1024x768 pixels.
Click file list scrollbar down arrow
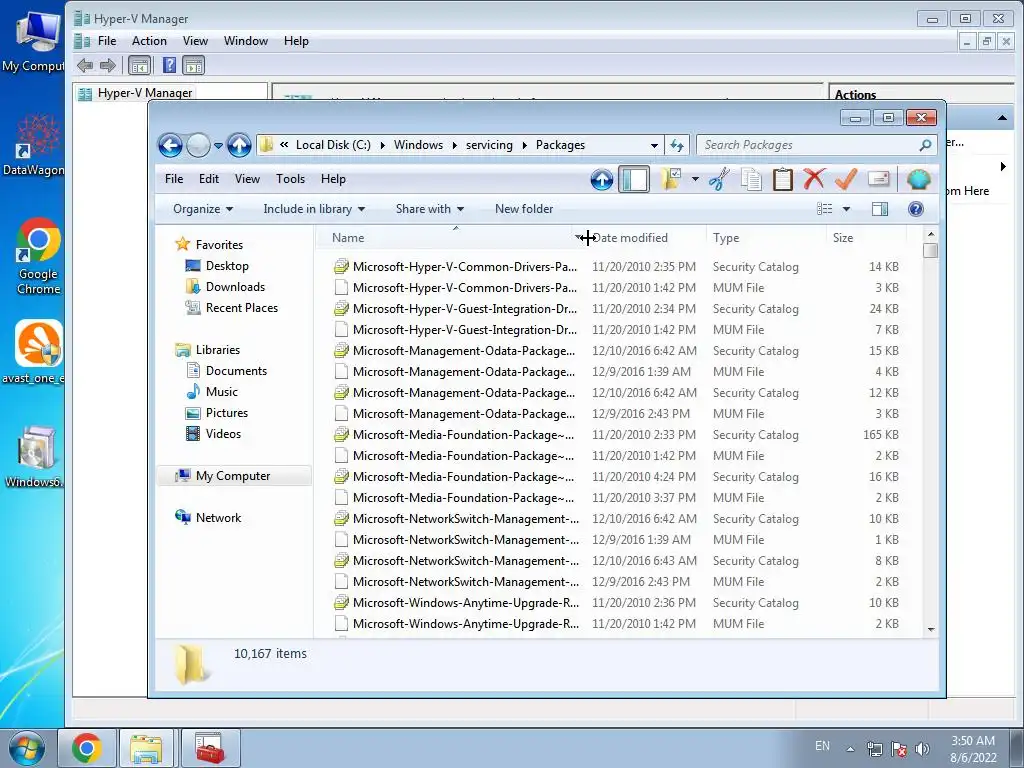pos(931,630)
